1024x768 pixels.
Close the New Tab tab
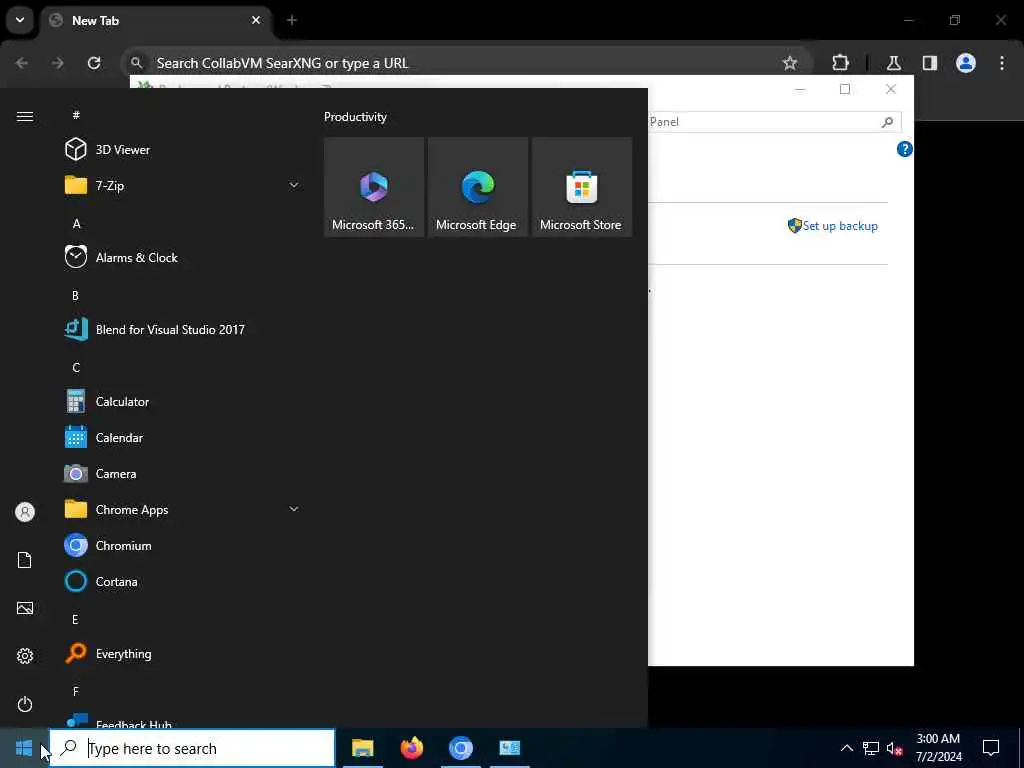click(x=256, y=20)
